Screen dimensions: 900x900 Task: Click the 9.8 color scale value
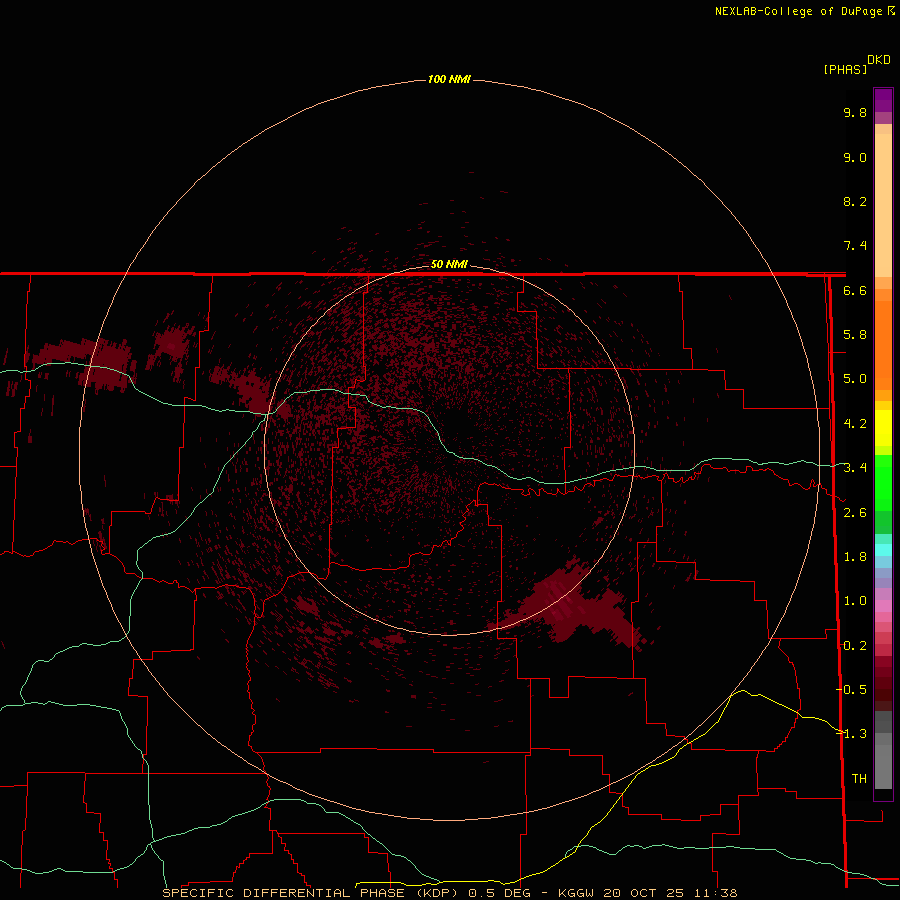[x=855, y=113]
